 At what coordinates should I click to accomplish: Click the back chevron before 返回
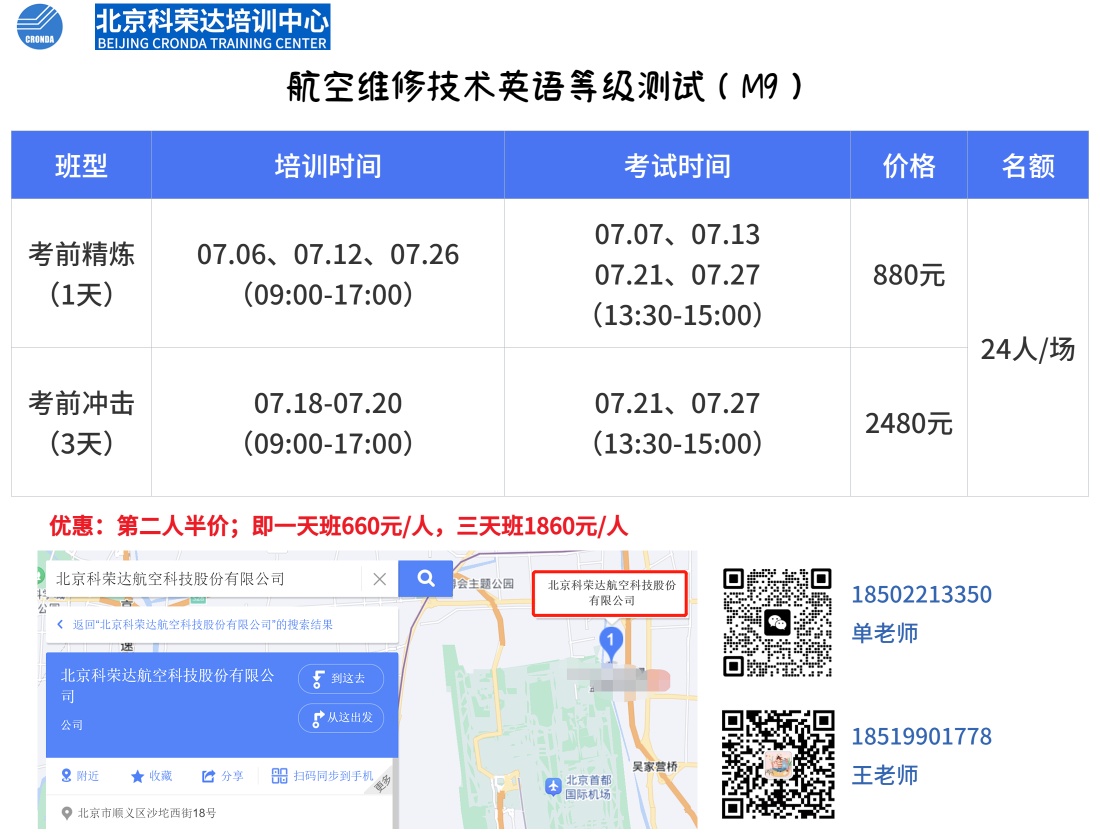pos(60,624)
